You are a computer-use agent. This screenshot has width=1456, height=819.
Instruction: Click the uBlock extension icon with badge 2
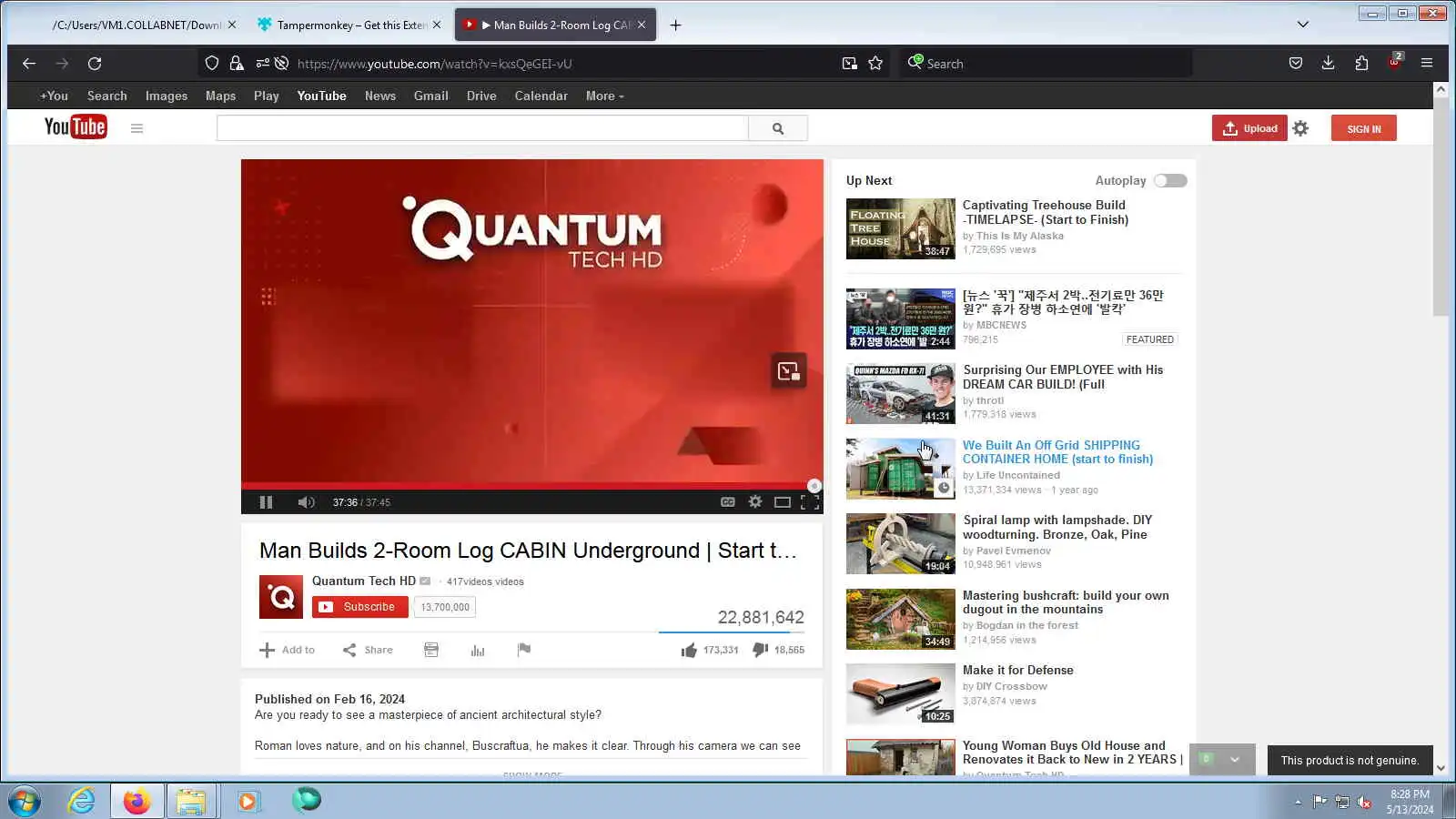[1395, 62]
